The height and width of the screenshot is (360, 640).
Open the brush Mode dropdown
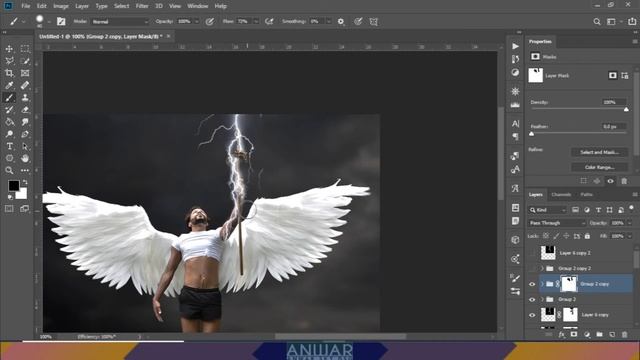[x=120, y=22]
